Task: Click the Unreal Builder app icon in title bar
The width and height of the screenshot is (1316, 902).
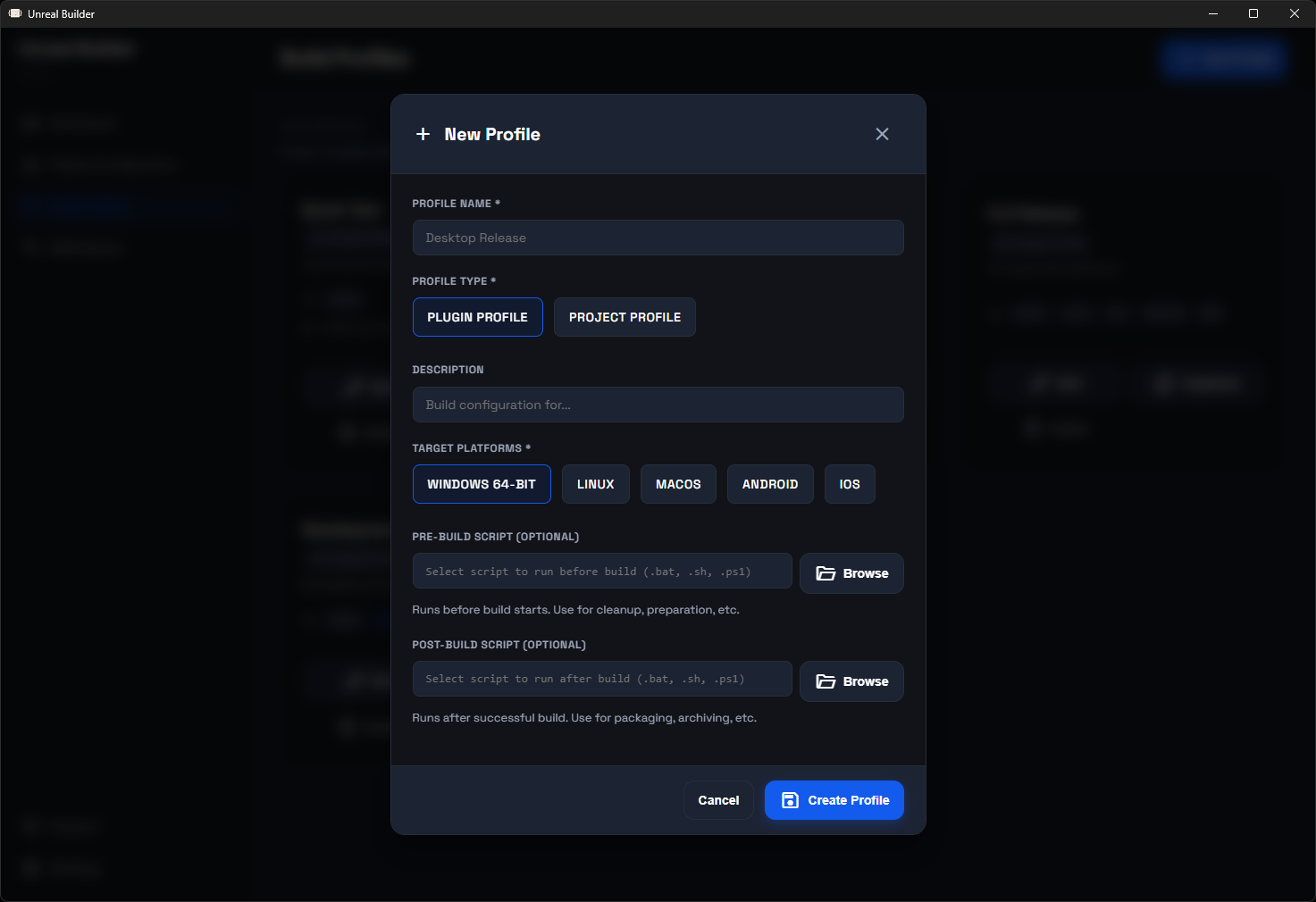Action: (x=14, y=13)
